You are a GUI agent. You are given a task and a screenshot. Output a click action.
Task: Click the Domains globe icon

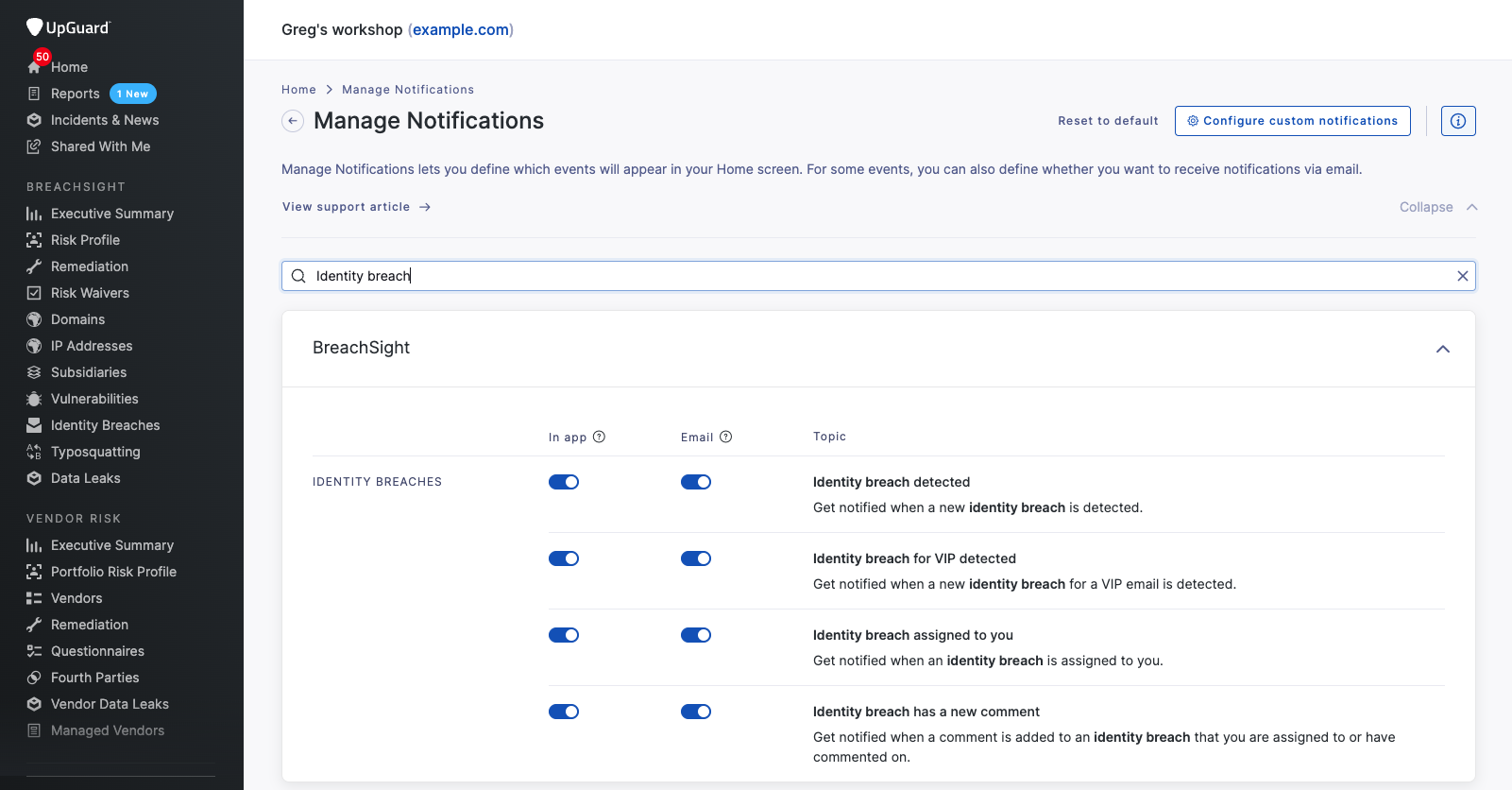tap(34, 319)
